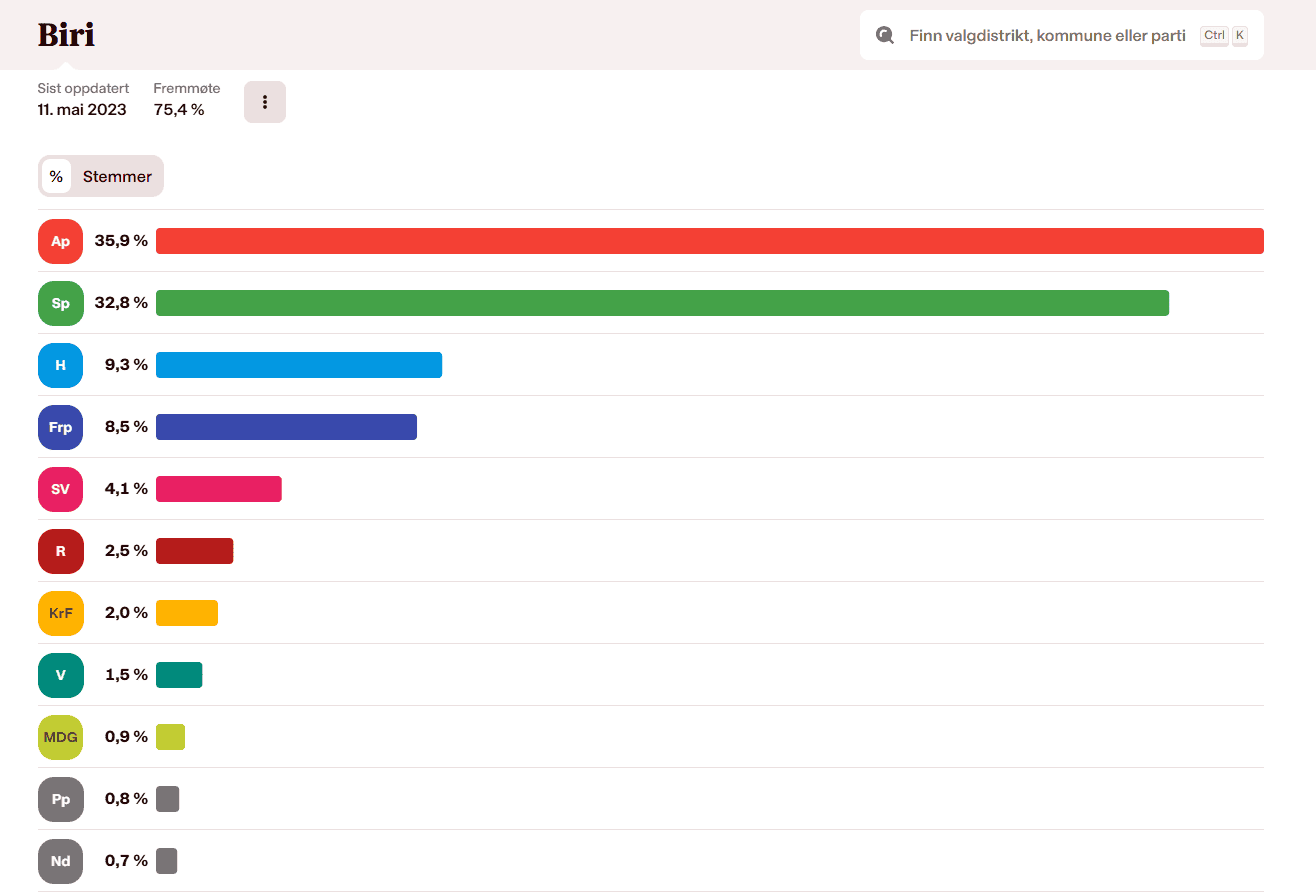Click the red Ap result bar

(709, 241)
